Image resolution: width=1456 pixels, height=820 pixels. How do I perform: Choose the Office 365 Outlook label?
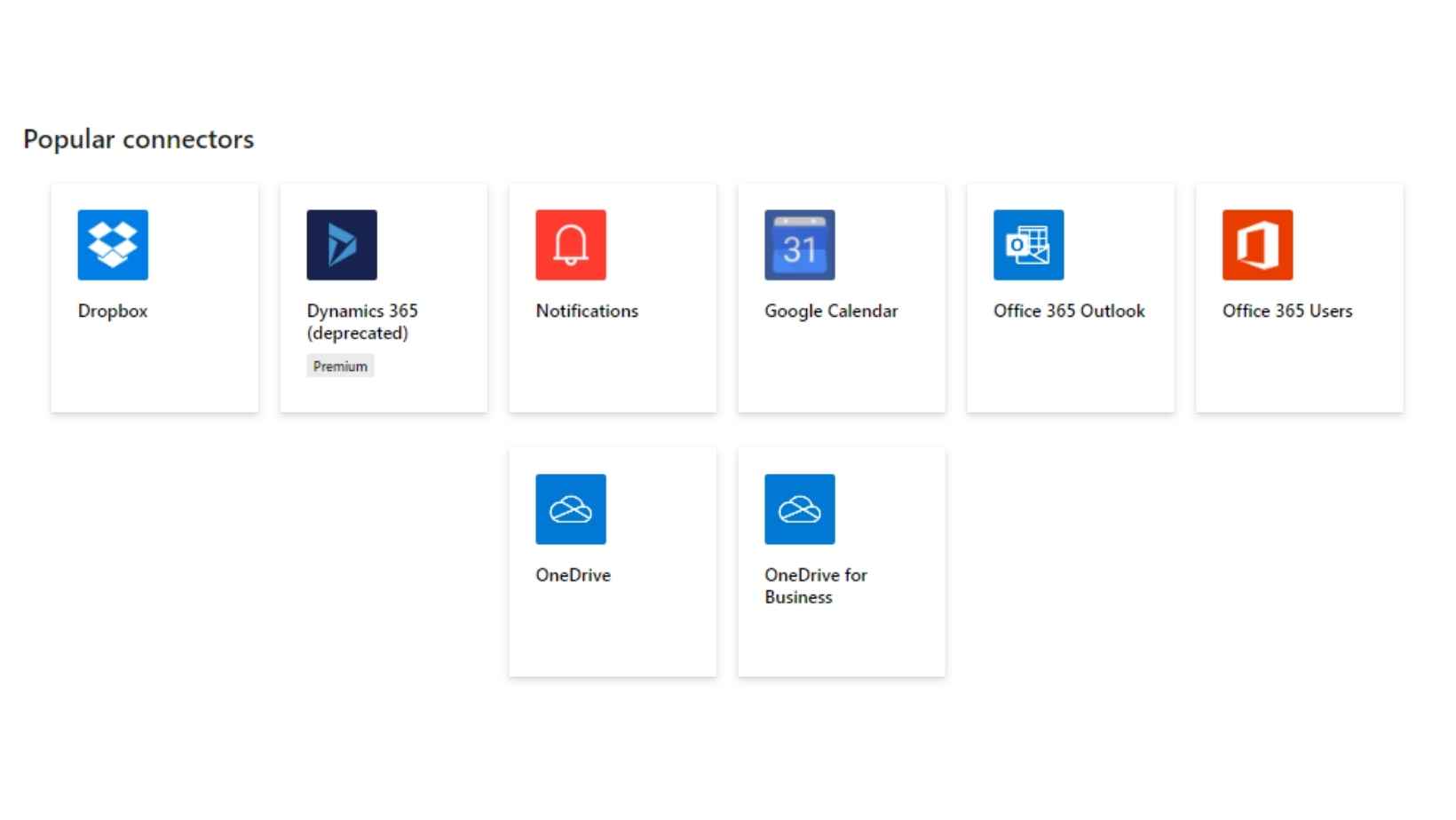(1069, 311)
